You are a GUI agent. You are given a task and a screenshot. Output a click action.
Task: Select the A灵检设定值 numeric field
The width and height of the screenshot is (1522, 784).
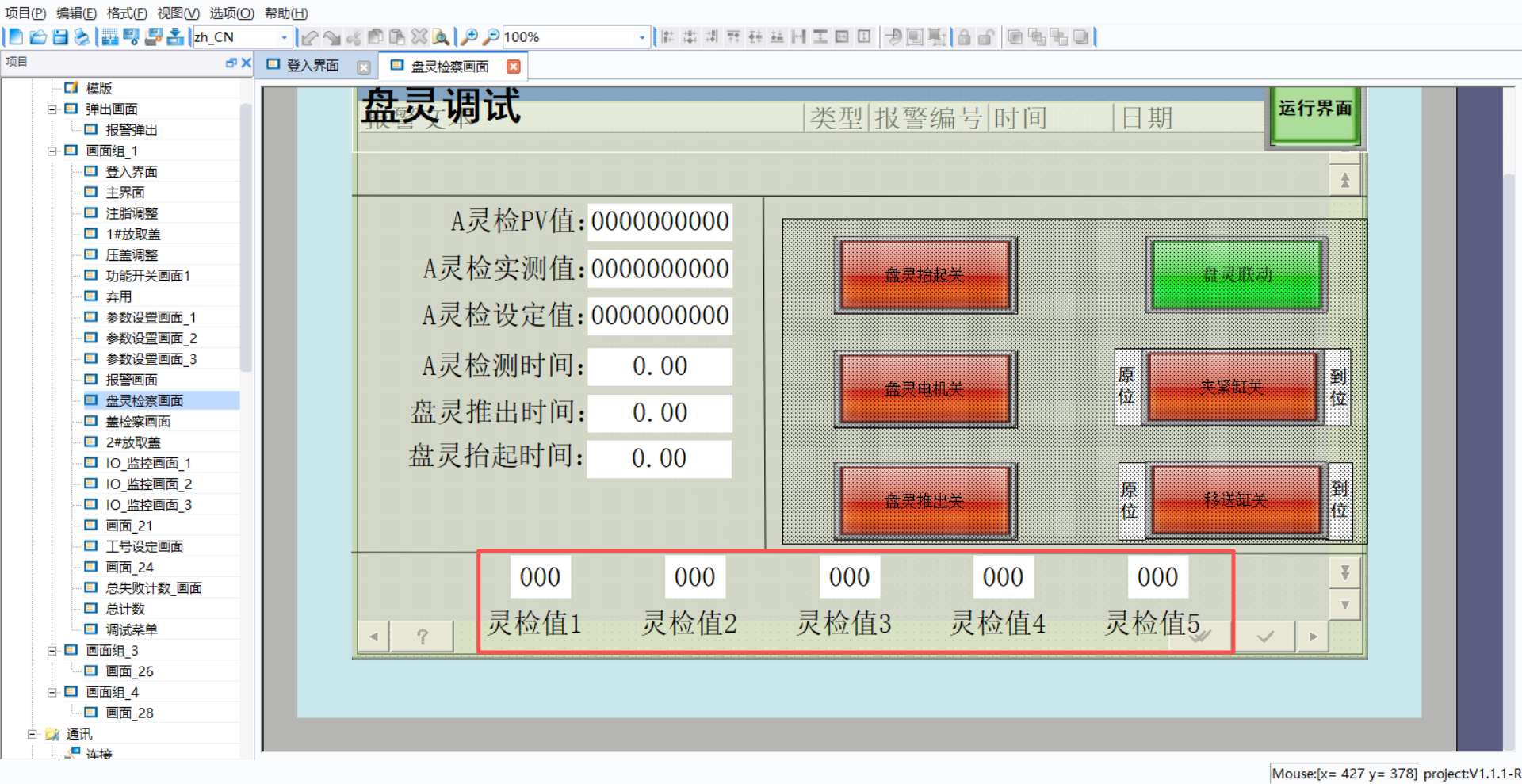tap(660, 316)
